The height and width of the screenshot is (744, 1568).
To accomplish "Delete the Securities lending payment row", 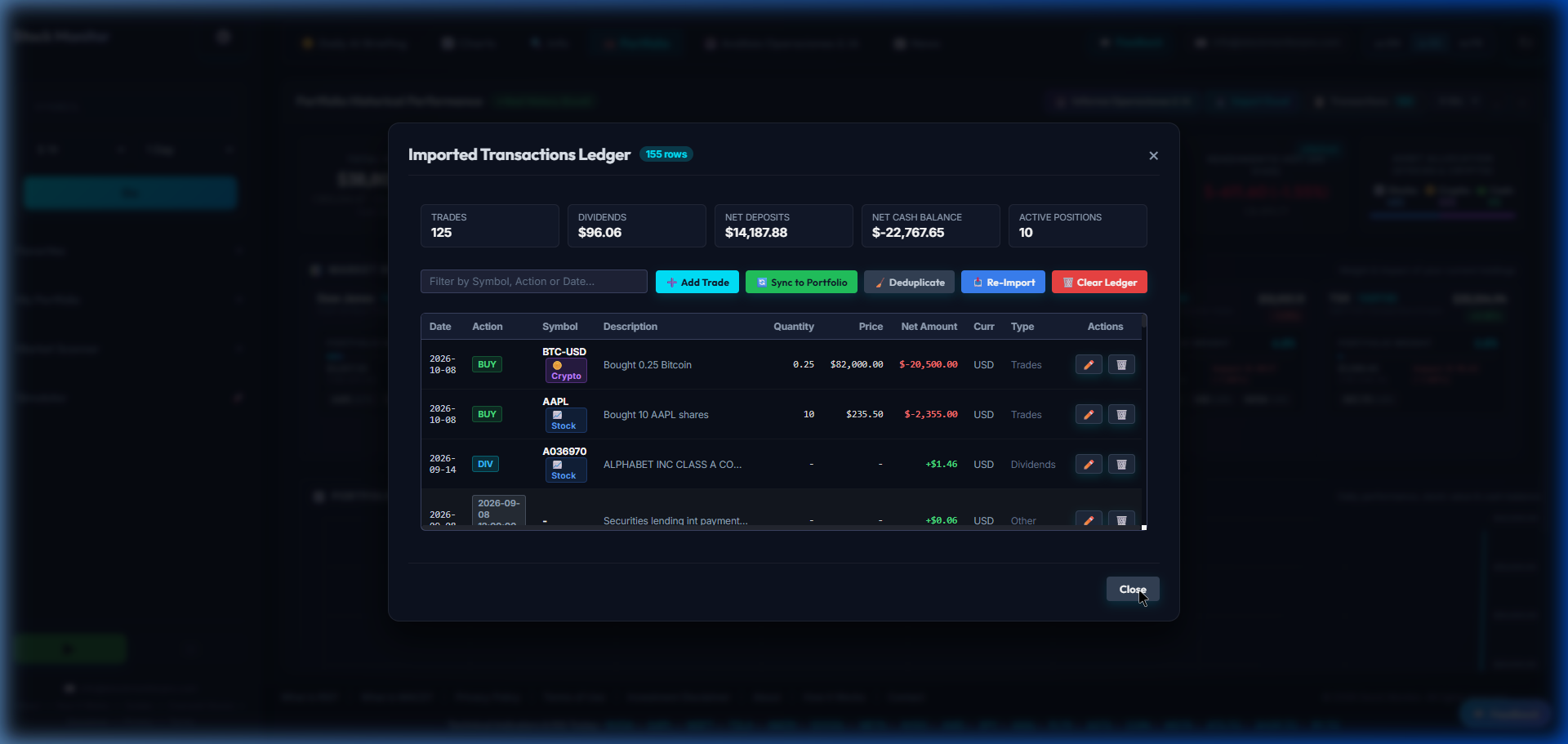I will pos(1121,519).
